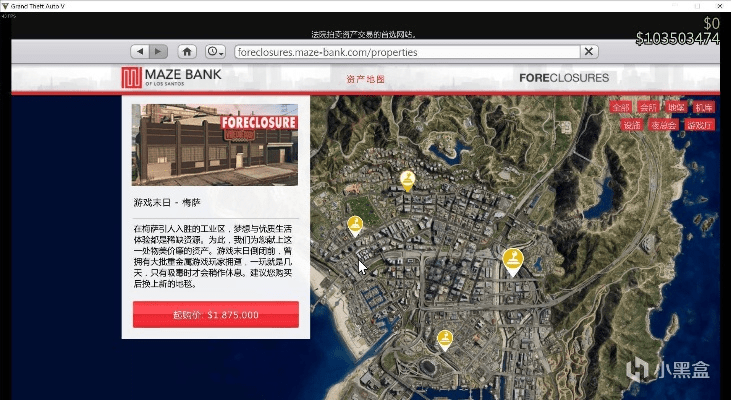Click the browser forward arrow

coord(160,51)
